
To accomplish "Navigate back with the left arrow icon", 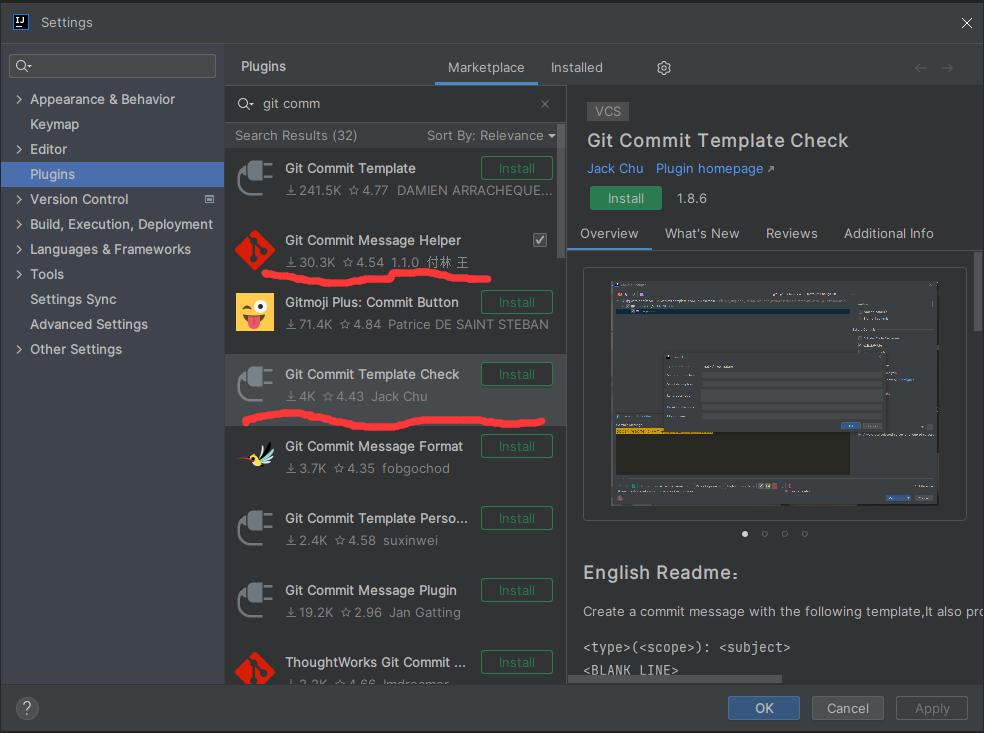I will coord(921,68).
